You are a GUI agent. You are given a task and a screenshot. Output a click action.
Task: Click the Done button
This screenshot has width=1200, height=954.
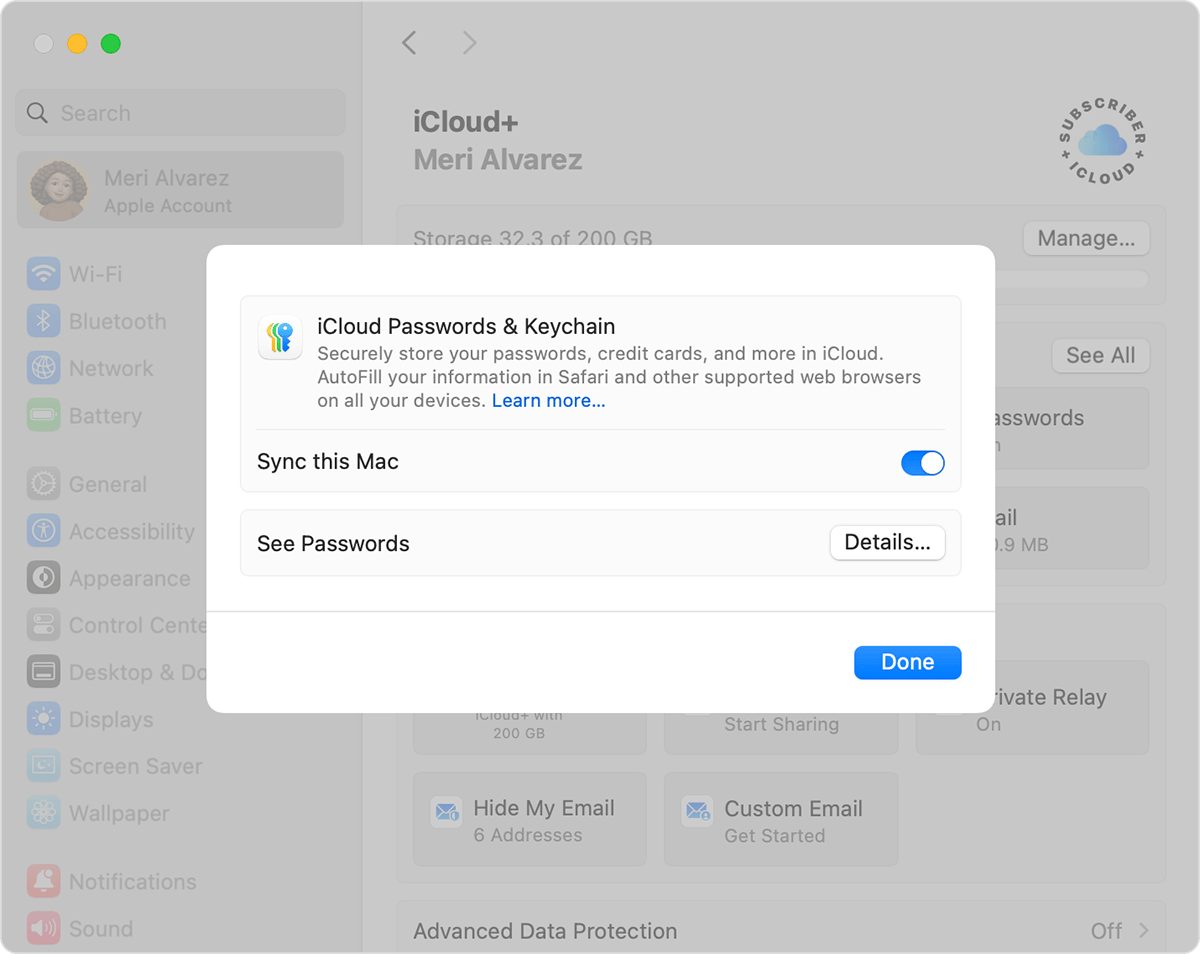pos(907,662)
